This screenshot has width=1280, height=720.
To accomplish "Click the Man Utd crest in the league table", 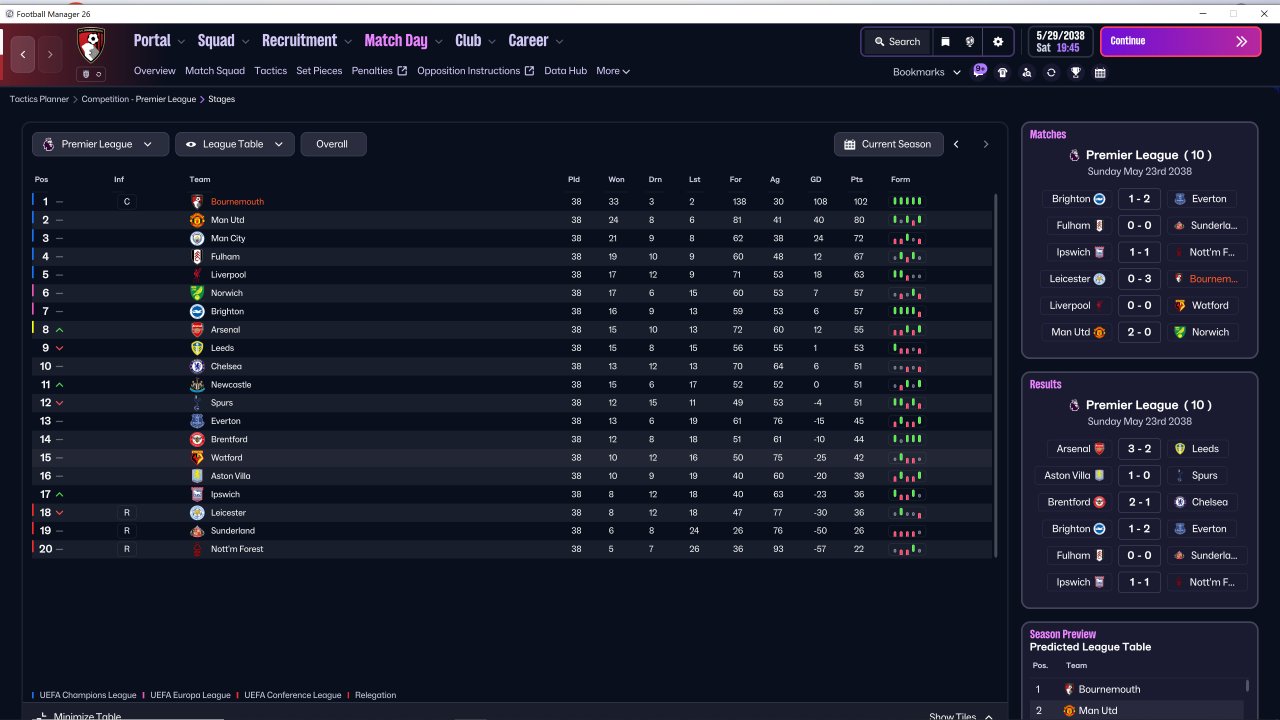I will pos(197,220).
